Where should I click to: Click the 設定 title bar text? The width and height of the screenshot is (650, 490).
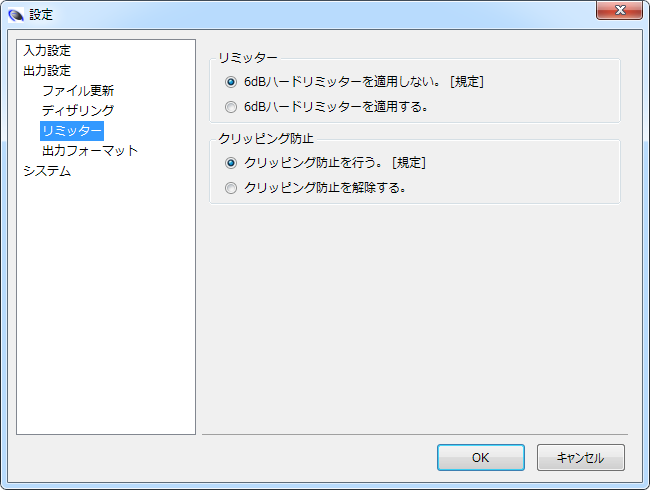pyautogui.click(x=41, y=15)
